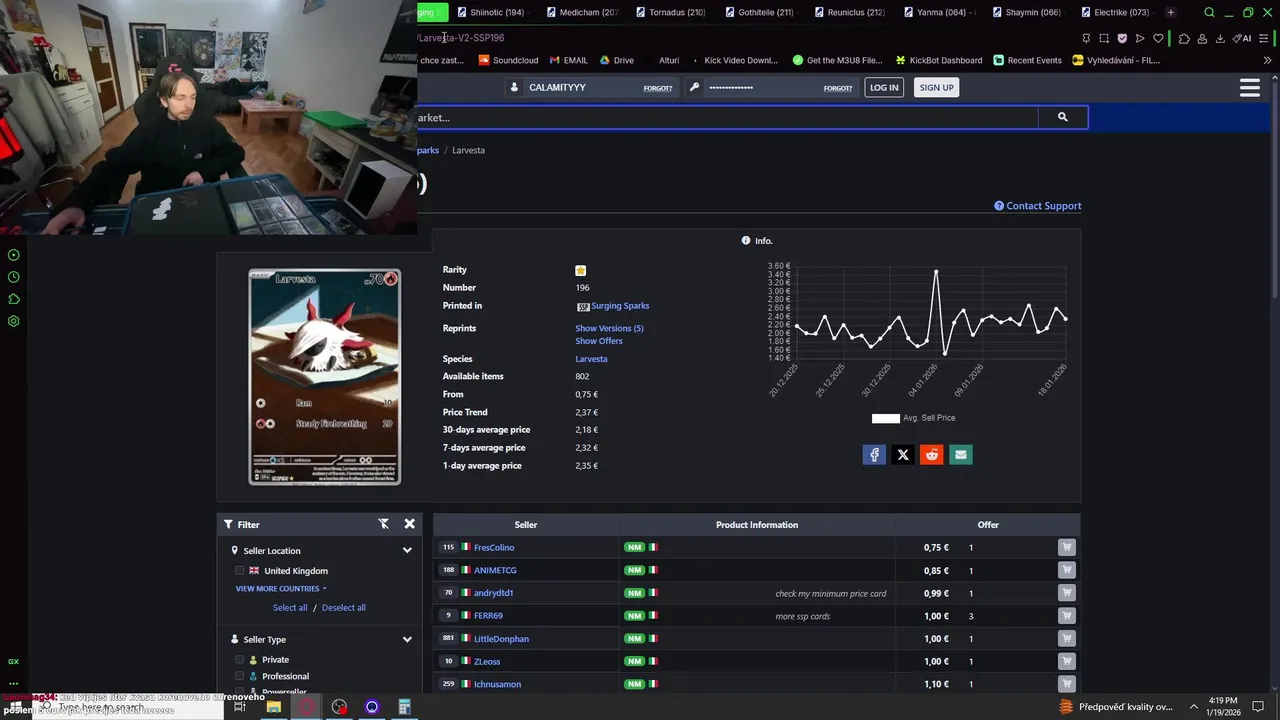Click Show Versions (5) link

click(x=609, y=328)
